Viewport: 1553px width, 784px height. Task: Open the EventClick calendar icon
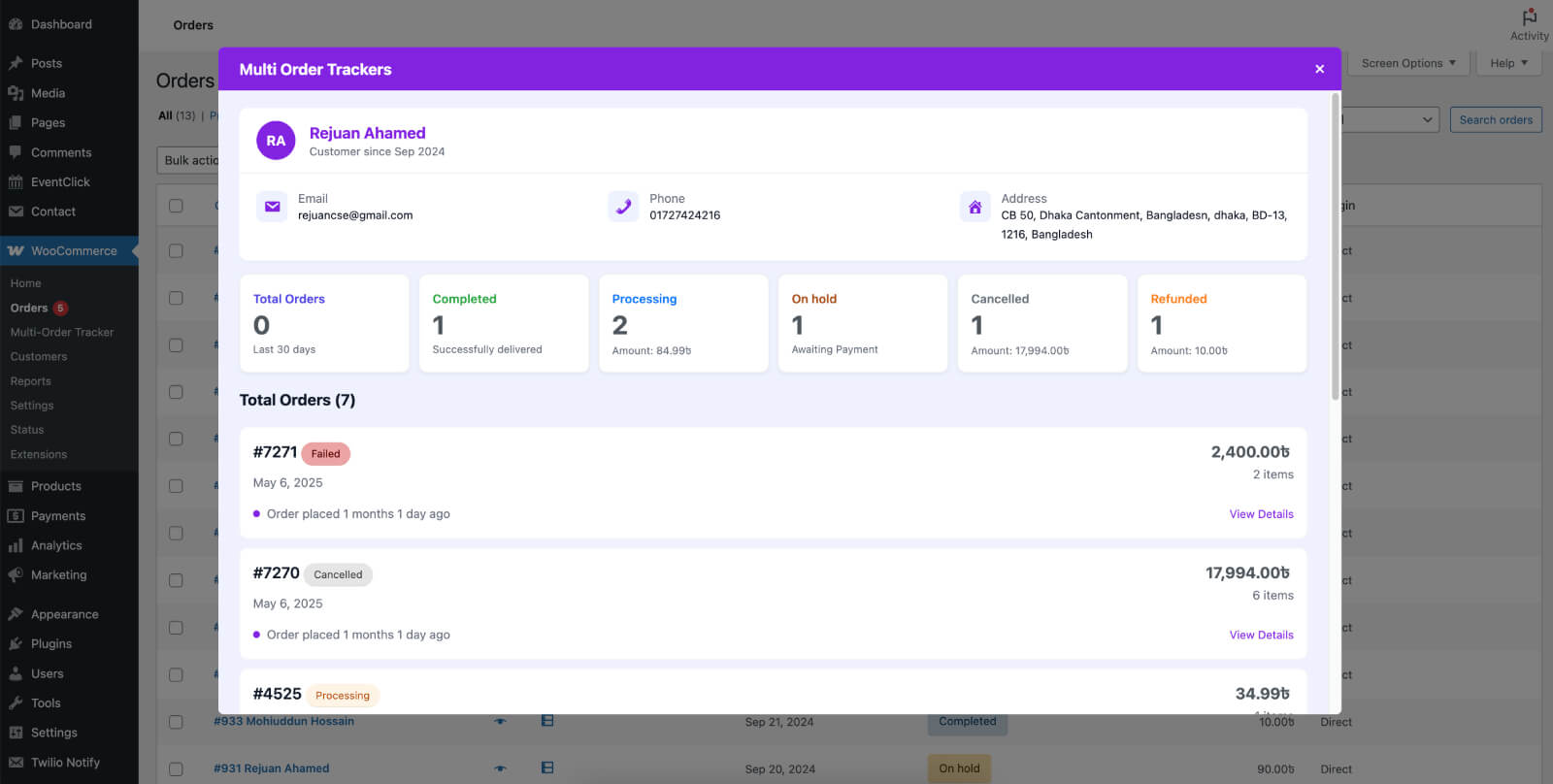pyautogui.click(x=16, y=182)
